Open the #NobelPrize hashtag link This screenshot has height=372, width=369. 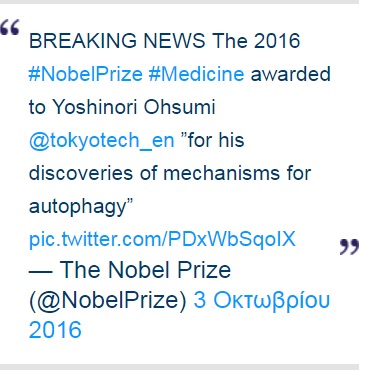[86, 74]
